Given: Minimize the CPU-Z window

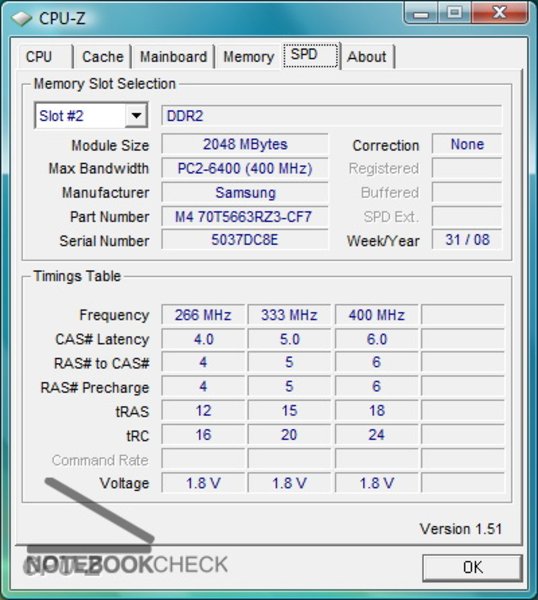Looking at the screenshot, I should 421,13.
